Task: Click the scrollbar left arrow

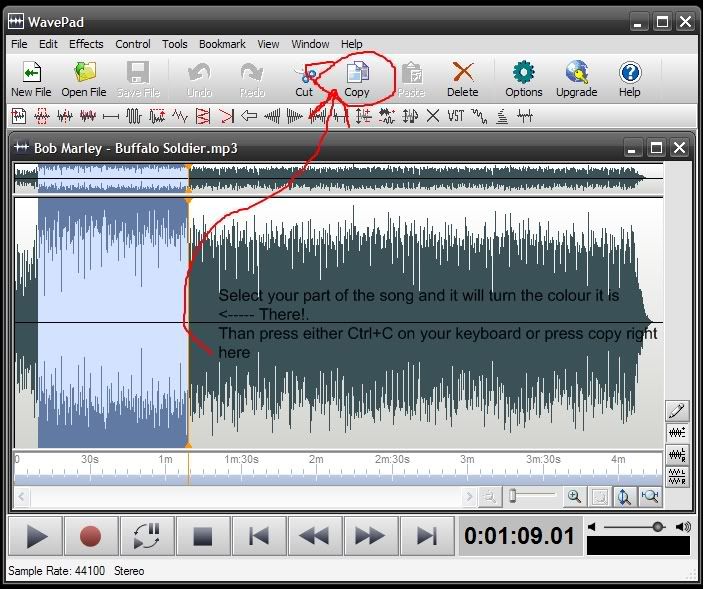Action: tap(21, 497)
